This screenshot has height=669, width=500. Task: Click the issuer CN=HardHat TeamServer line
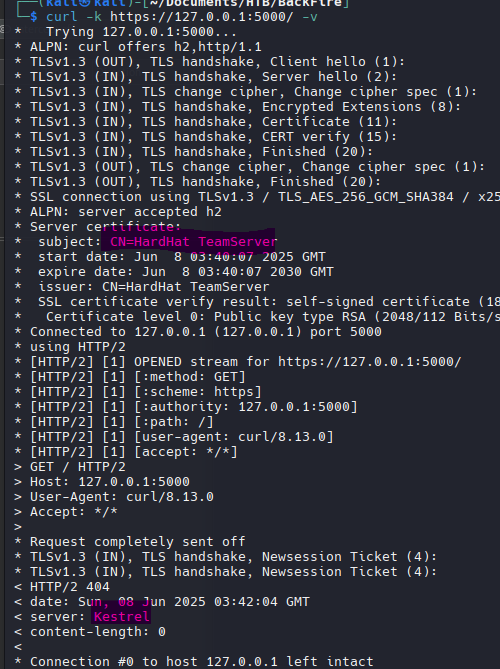click(154, 287)
